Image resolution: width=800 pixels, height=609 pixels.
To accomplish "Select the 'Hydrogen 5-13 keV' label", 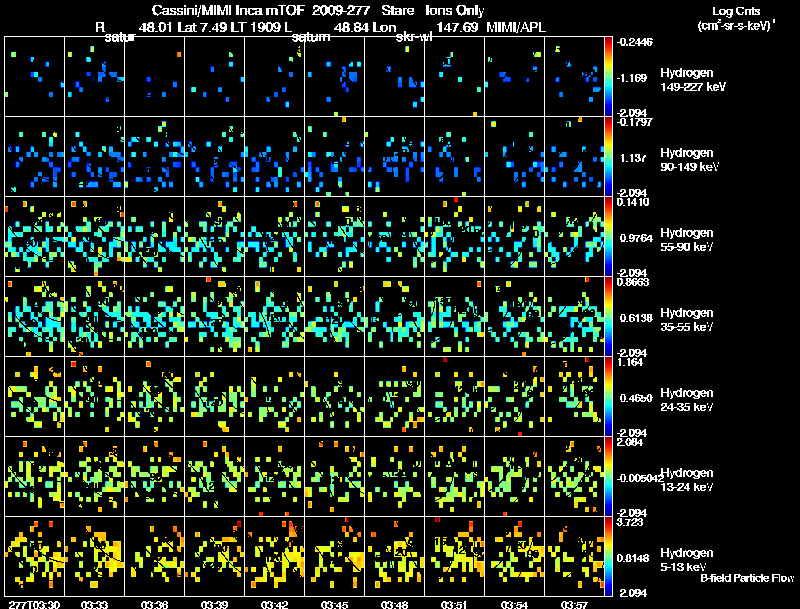I will click(687, 560).
